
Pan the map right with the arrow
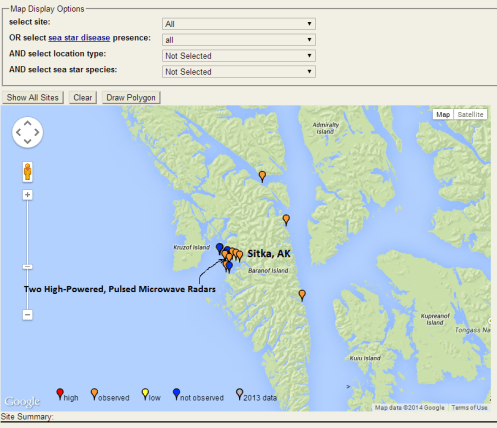(x=37, y=132)
